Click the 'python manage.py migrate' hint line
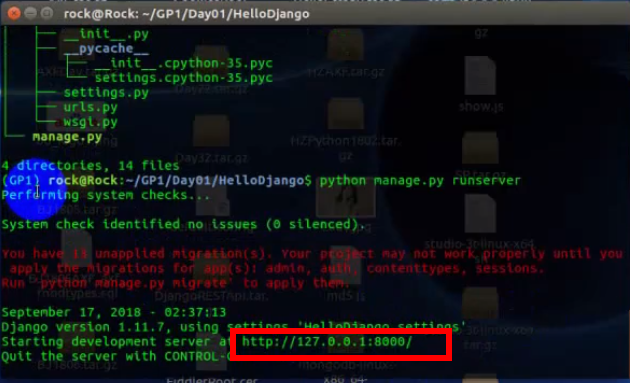The height and width of the screenshot is (383, 630). tap(176, 283)
